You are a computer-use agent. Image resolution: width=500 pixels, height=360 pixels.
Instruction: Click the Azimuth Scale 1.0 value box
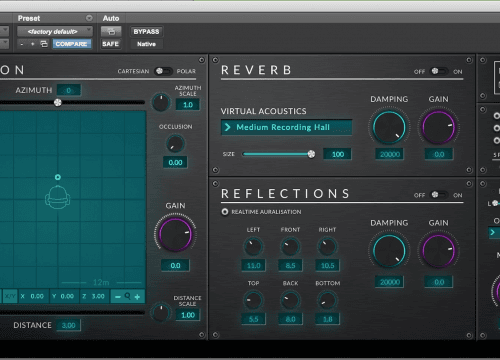point(188,105)
